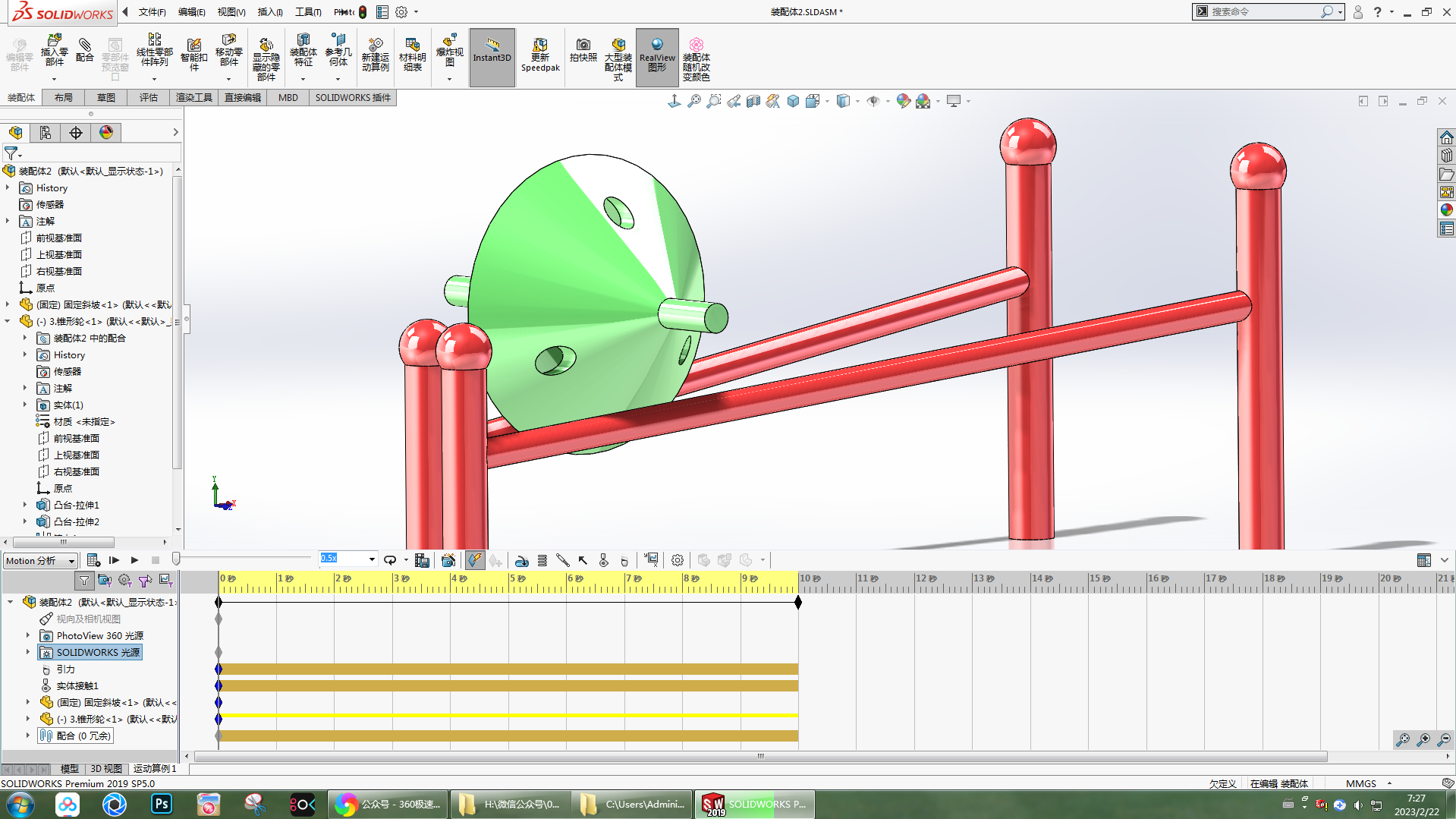The image size is (1456, 819).
Task: Expand the 凸台-拉伸1 feature
Action: click(x=25, y=505)
